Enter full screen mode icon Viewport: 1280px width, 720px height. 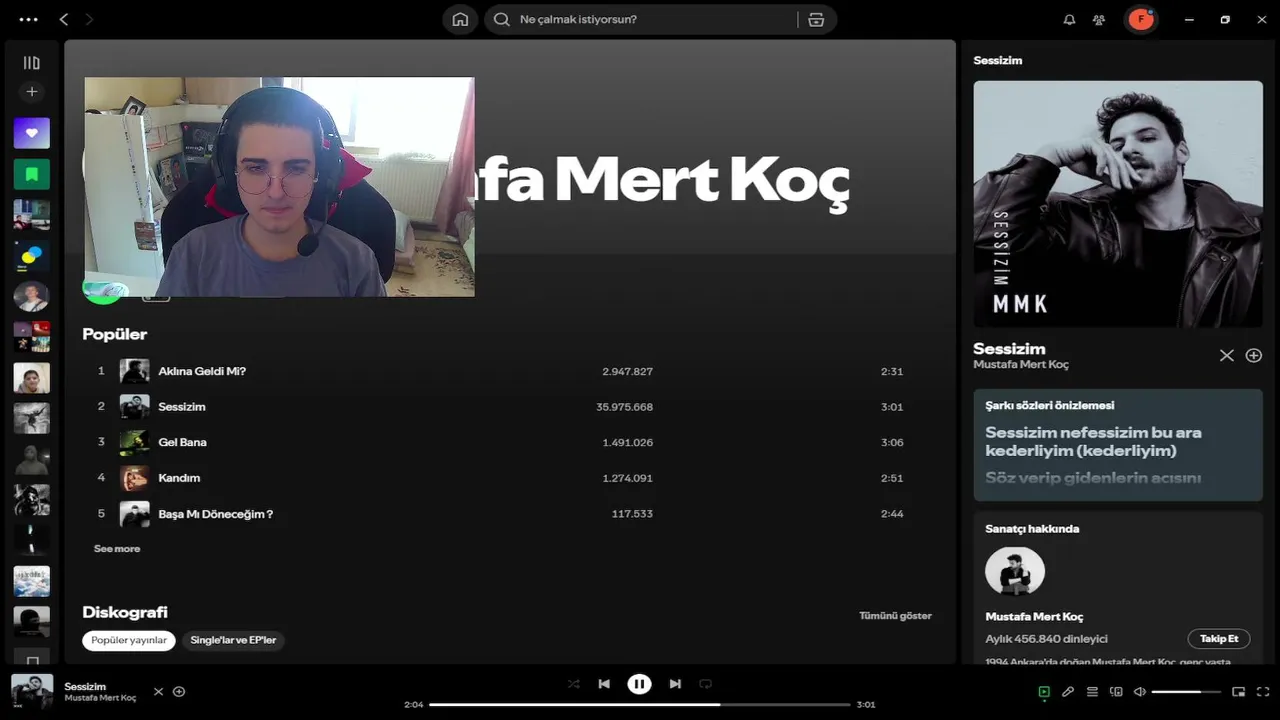(x=1263, y=692)
